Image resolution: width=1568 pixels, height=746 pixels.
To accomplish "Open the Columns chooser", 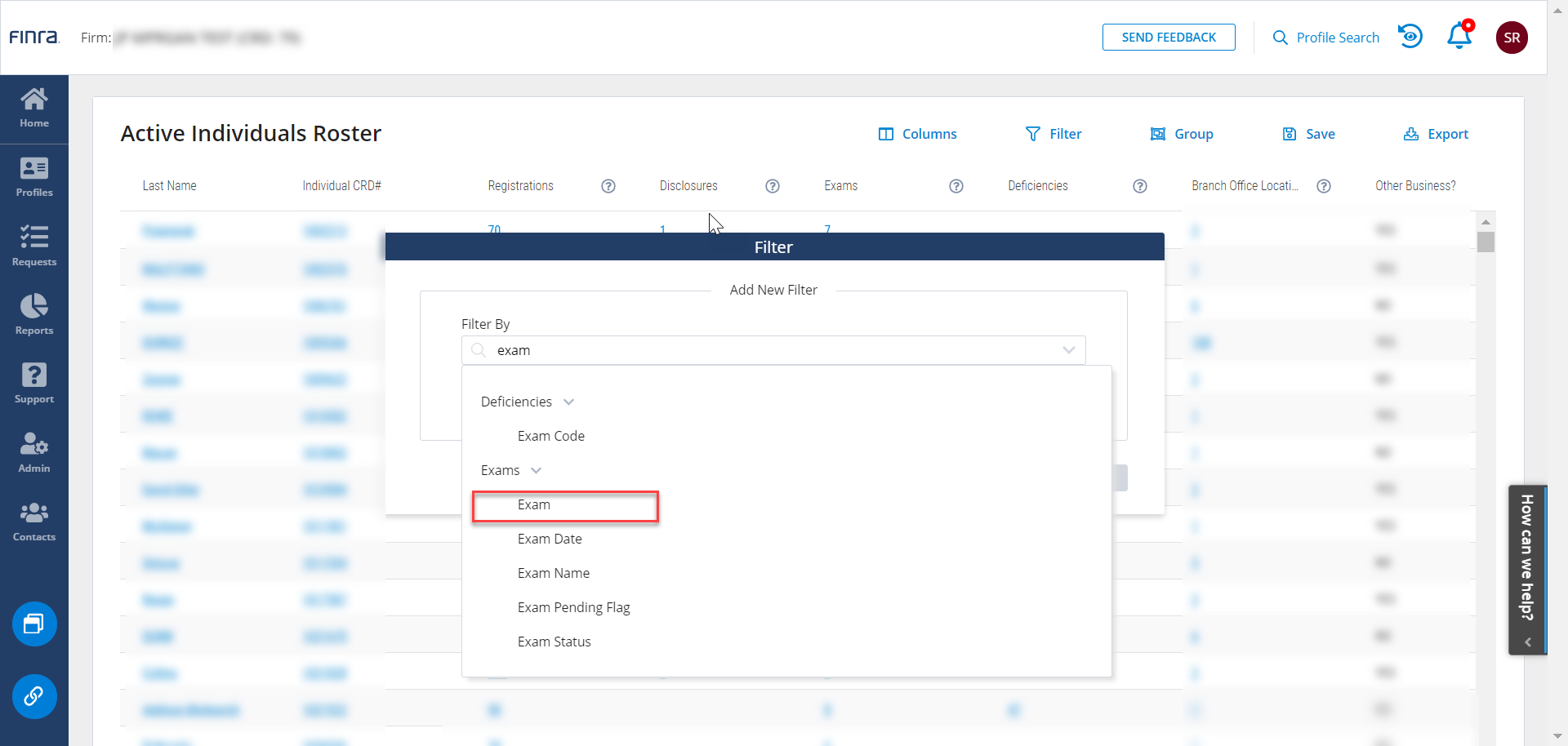I will (917, 134).
